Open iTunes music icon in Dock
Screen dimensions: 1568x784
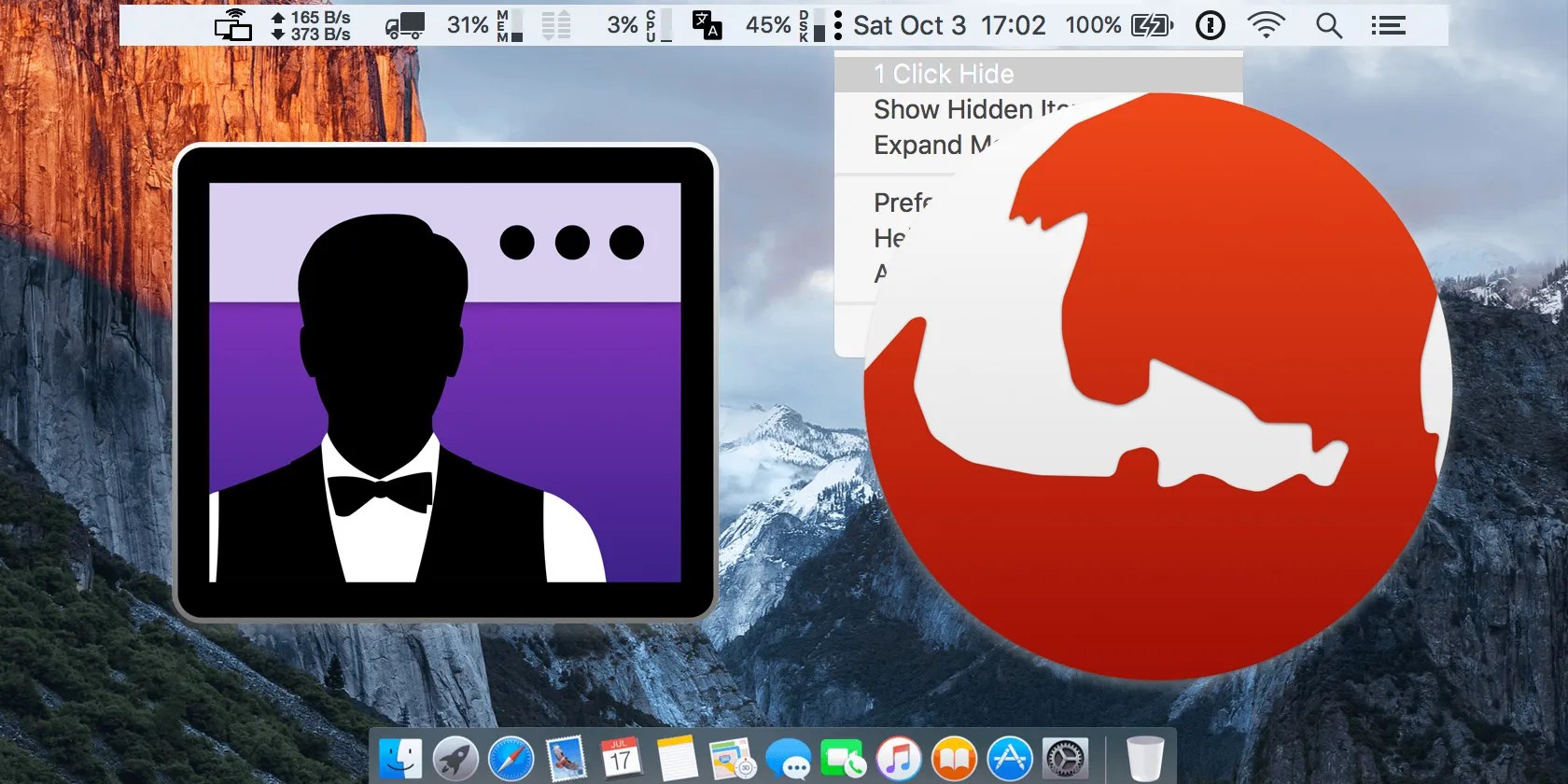pos(899,758)
